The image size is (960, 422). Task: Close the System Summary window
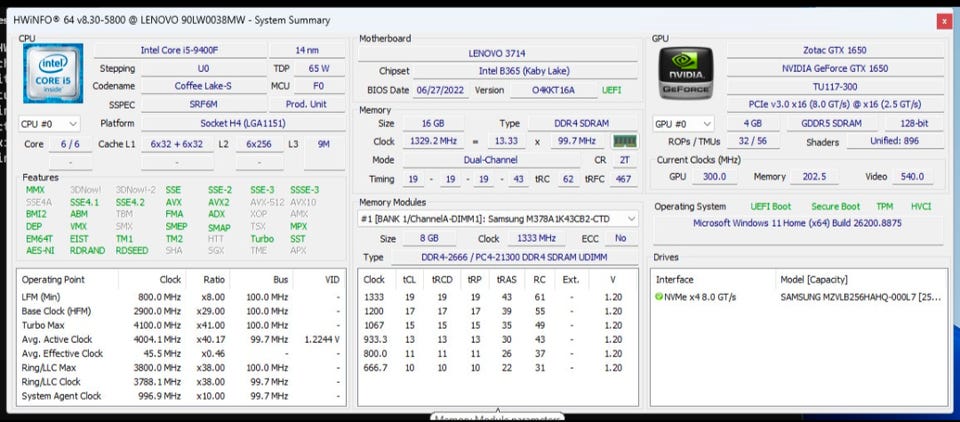click(943, 21)
